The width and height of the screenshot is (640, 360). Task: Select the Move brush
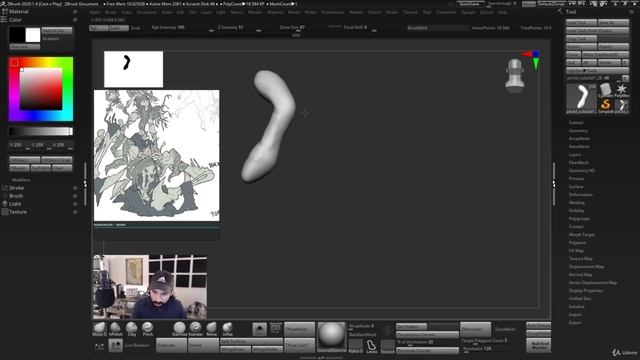tap(211, 329)
